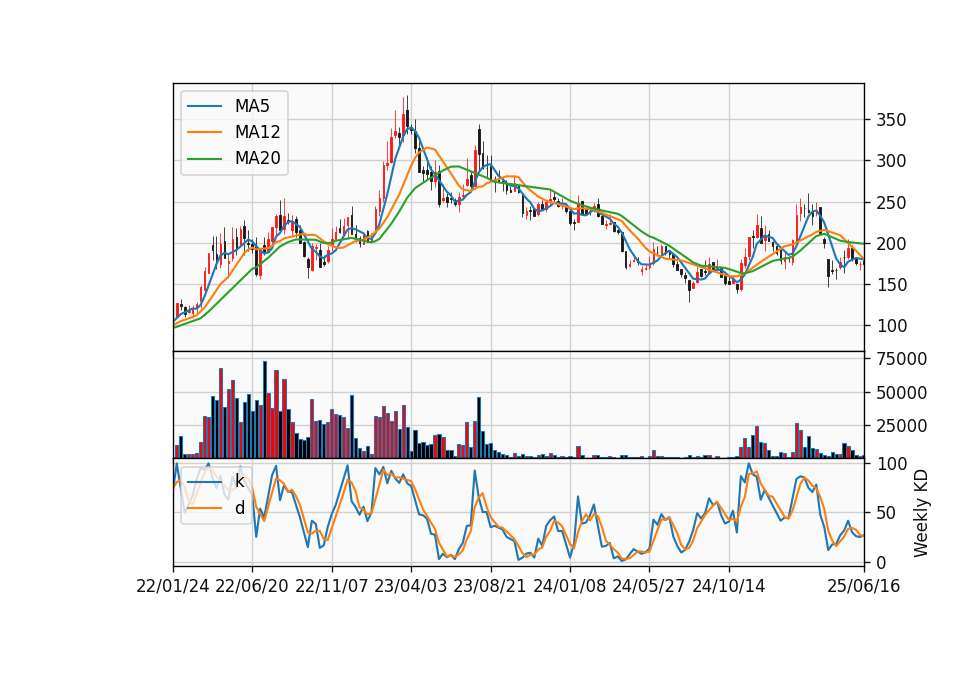Click the MA20 legend label
This screenshot has width=960, height=690.
257,159
